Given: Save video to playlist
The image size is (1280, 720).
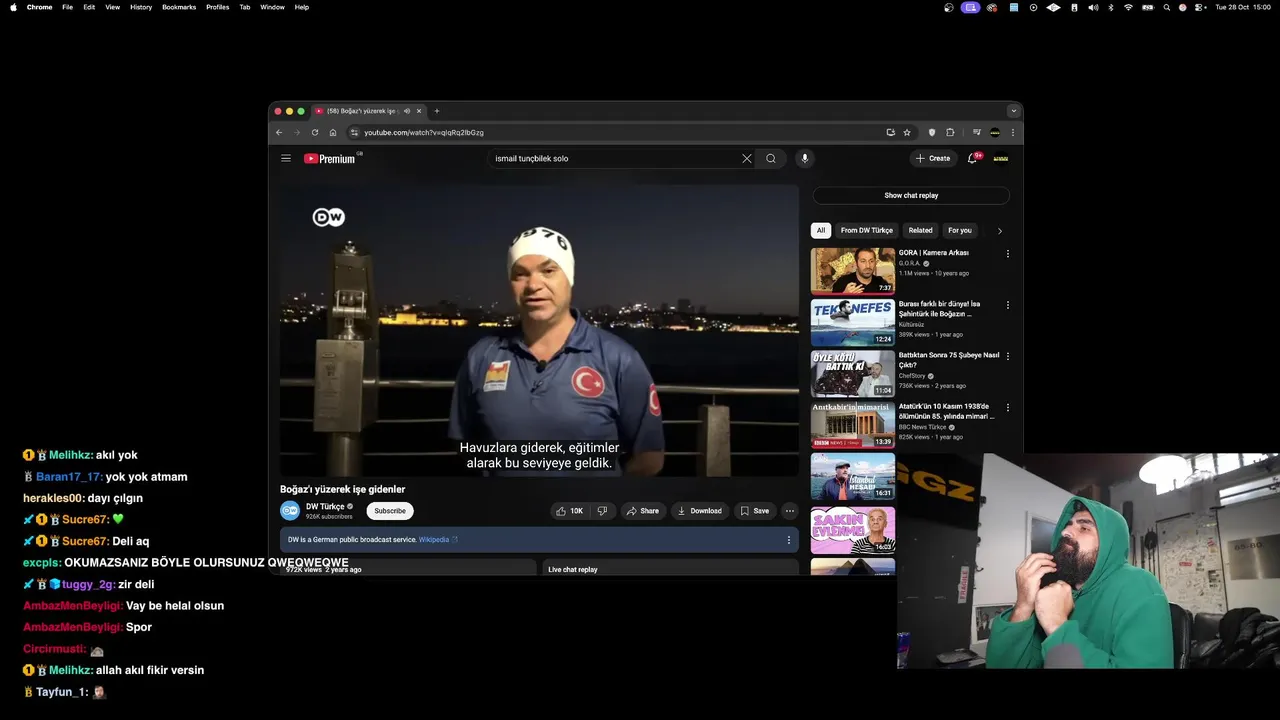Looking at the screenshot, I should pyautogui.click(x=755, y=511).
